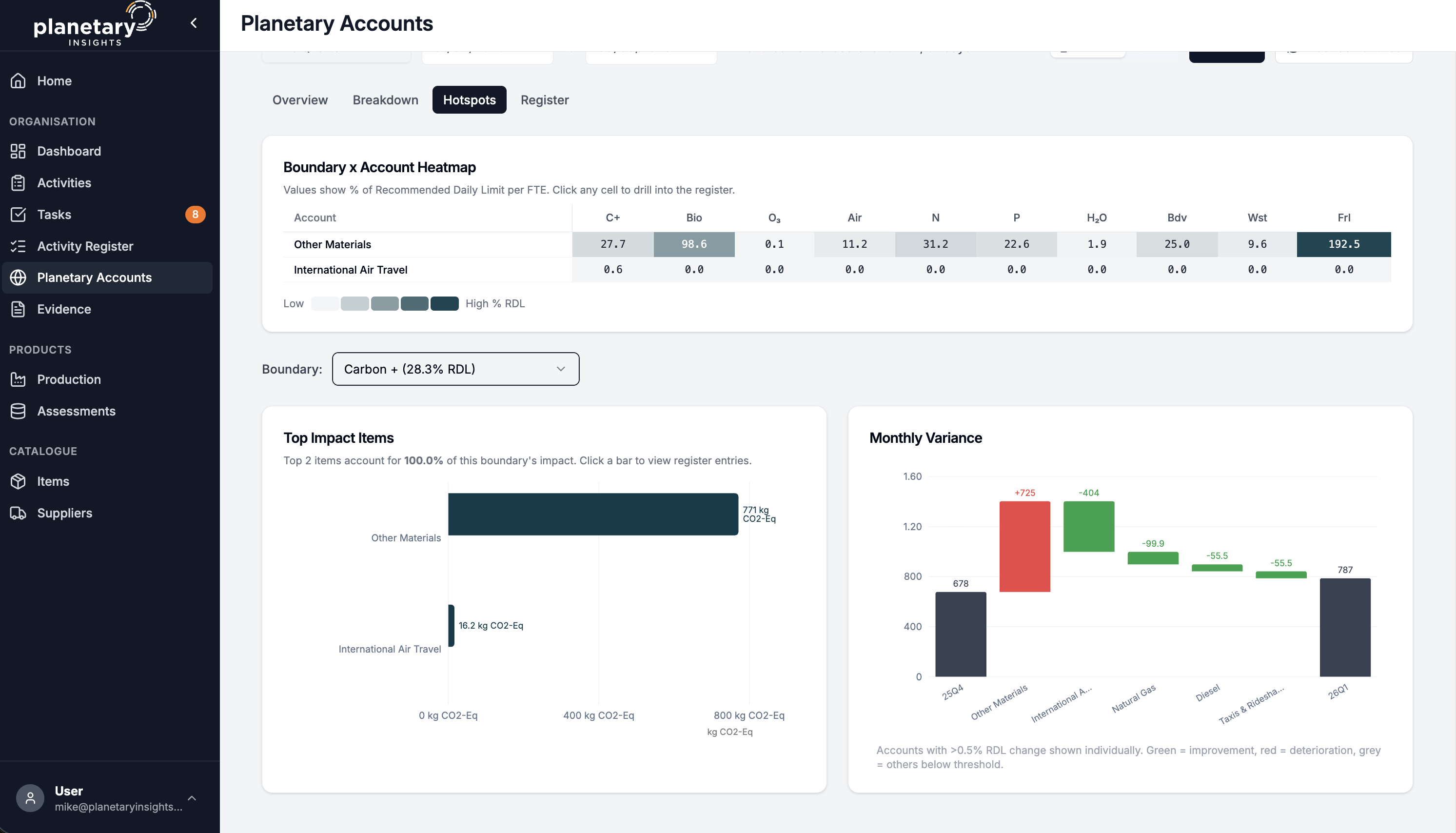This screenshot has height=833, width=1456.
Task: Click the Assessments database icon
Action: (19, 411)
